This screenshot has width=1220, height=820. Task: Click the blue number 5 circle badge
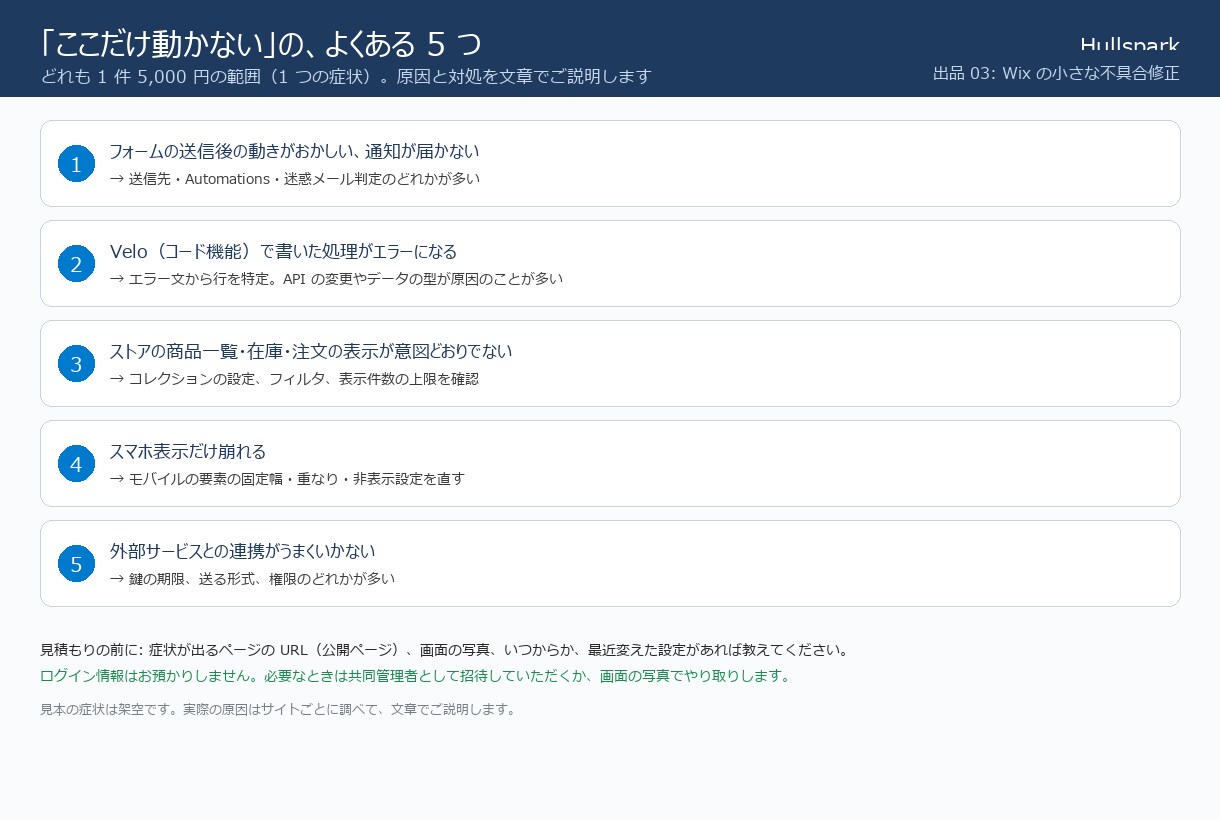[76, 564]
